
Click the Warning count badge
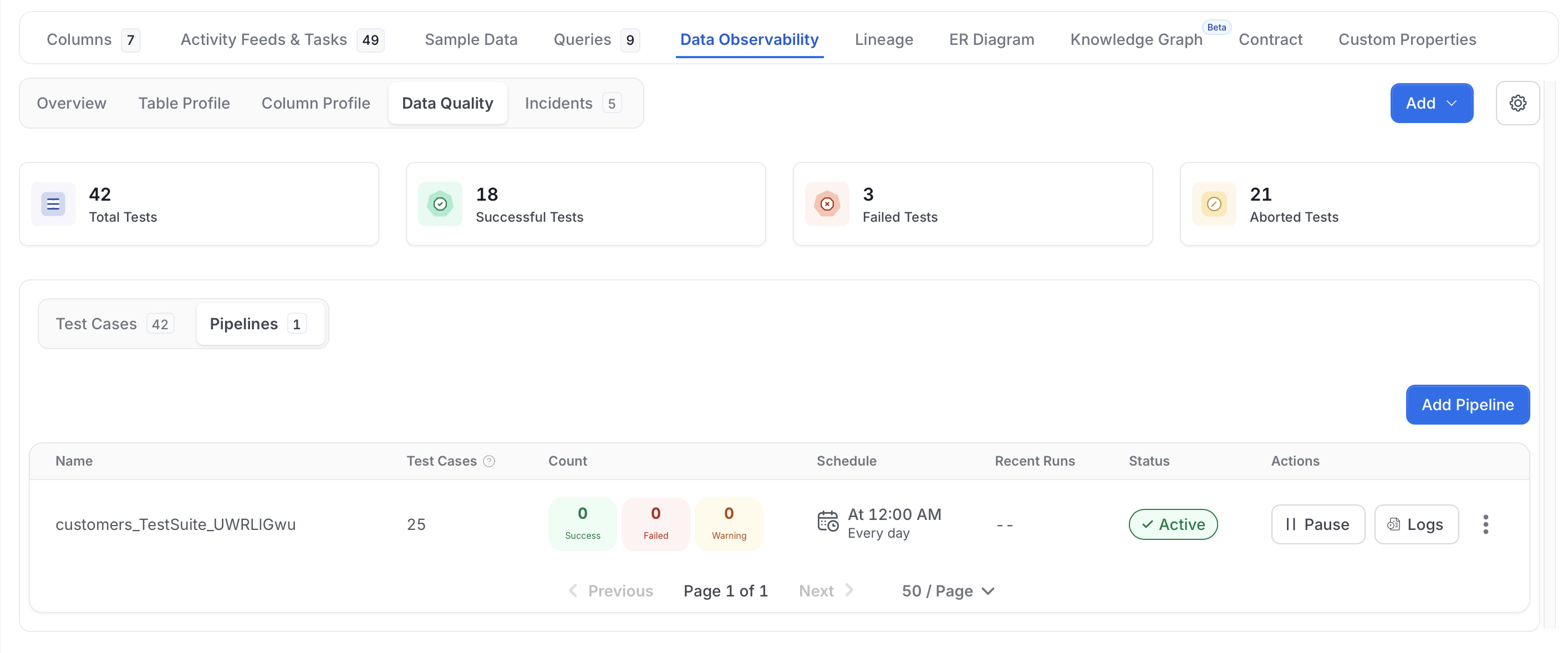pyautogui.click(x=729, y=524)
